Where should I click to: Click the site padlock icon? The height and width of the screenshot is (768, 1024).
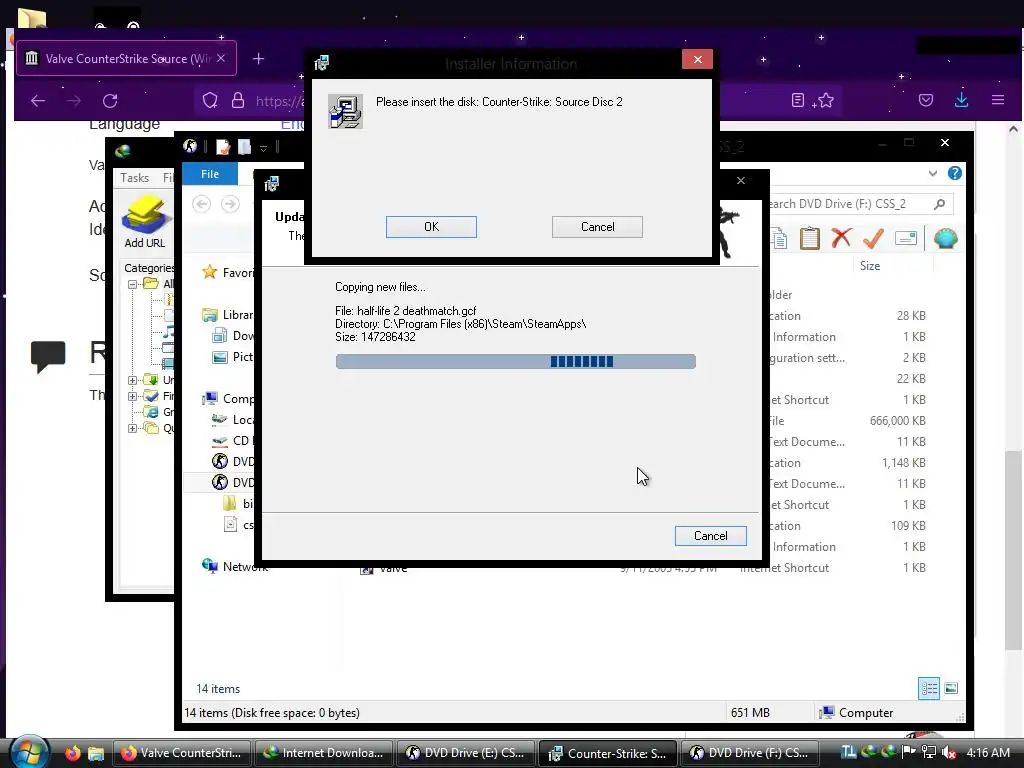click(x=238, y=101)
